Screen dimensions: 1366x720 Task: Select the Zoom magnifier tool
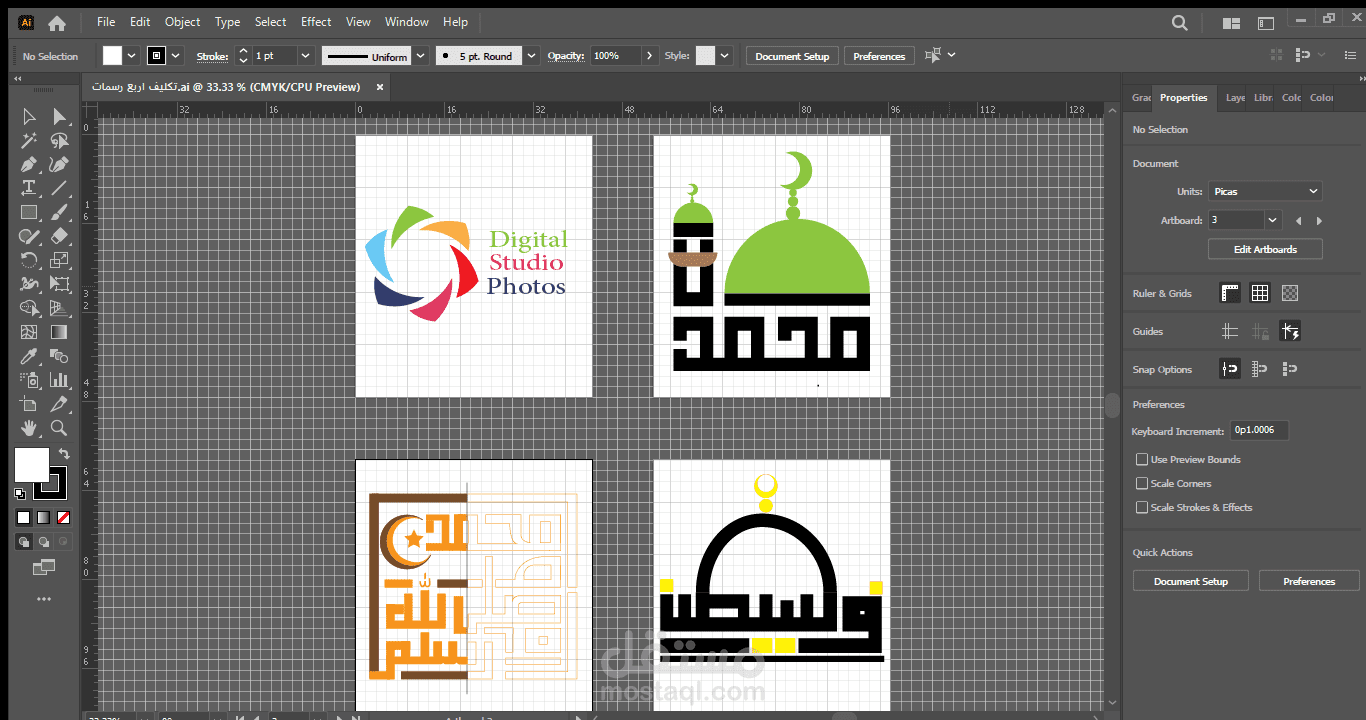(59, 428)
